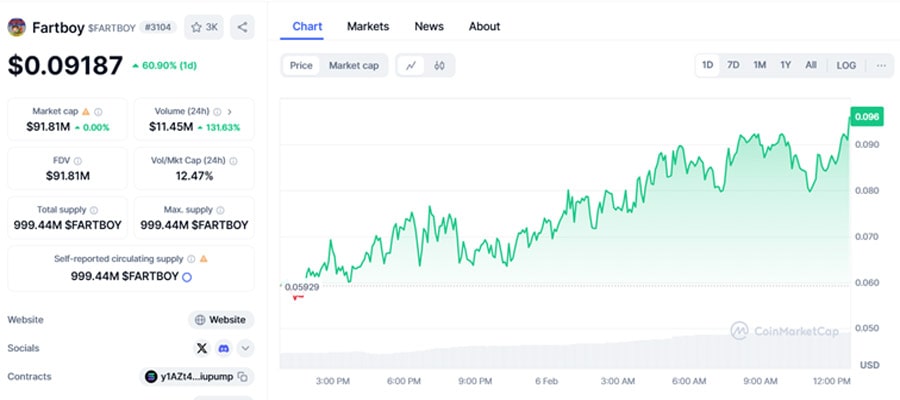Viewport: 900px width, 400px height.
Task: Show Total supply info icon
Action: (94, 211)
